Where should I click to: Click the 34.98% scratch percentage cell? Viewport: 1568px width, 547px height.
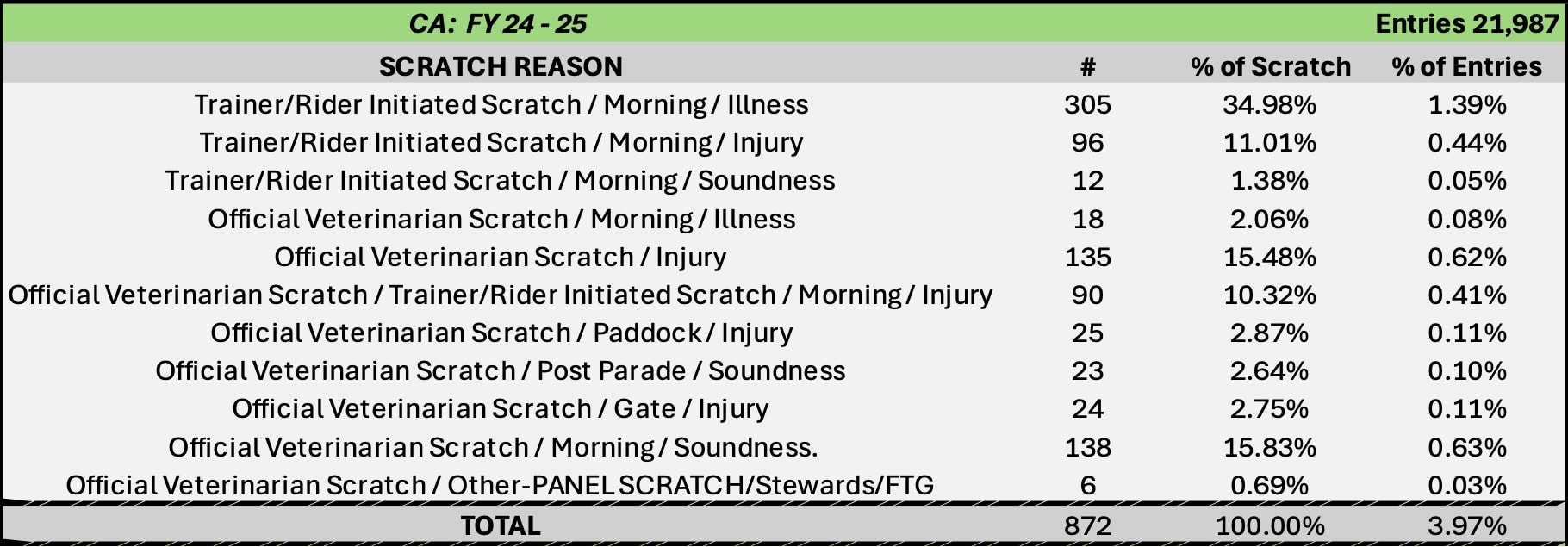pyautogui.click(x=1269, y=104)
